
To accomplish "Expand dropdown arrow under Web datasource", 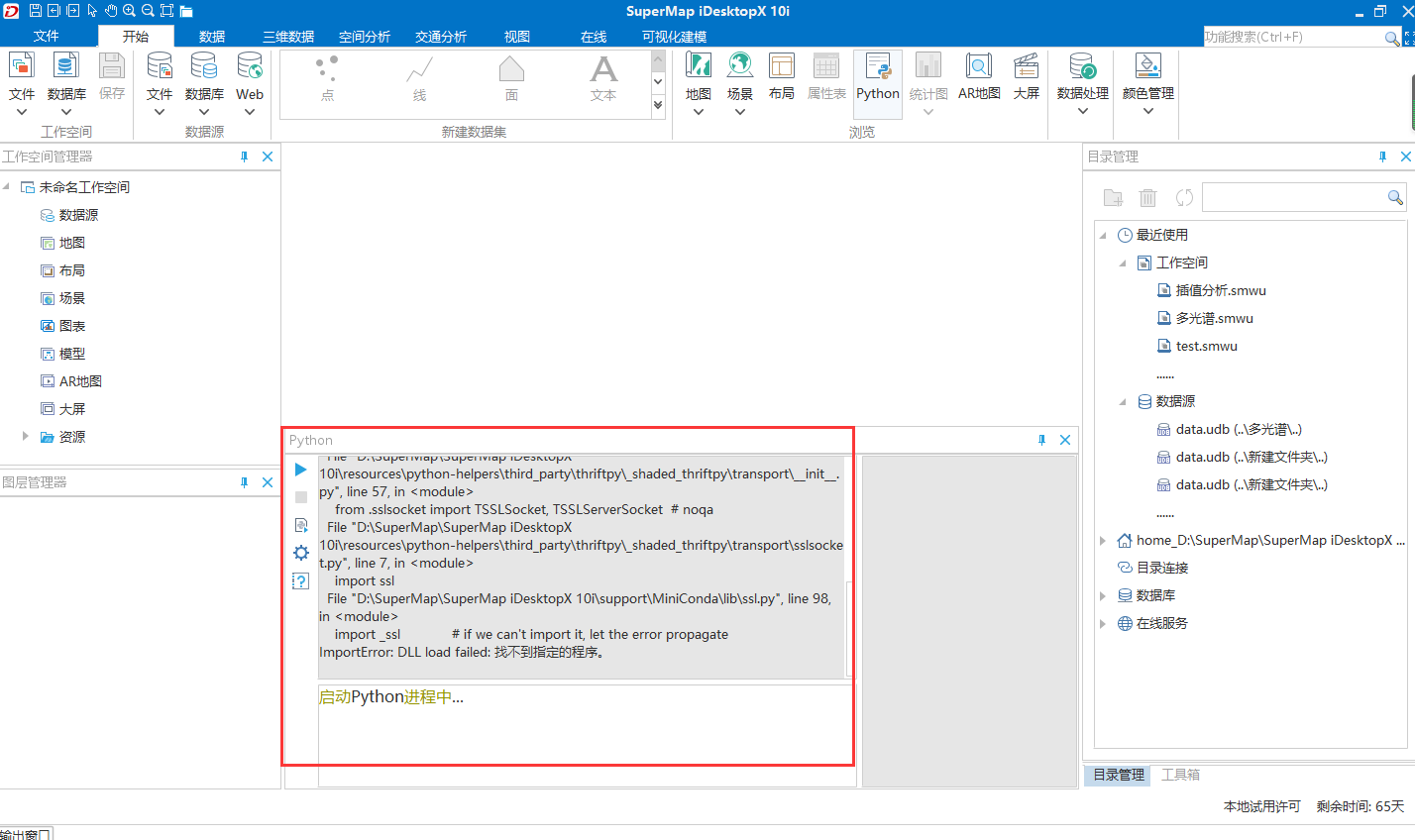I will tap(250, 112).
